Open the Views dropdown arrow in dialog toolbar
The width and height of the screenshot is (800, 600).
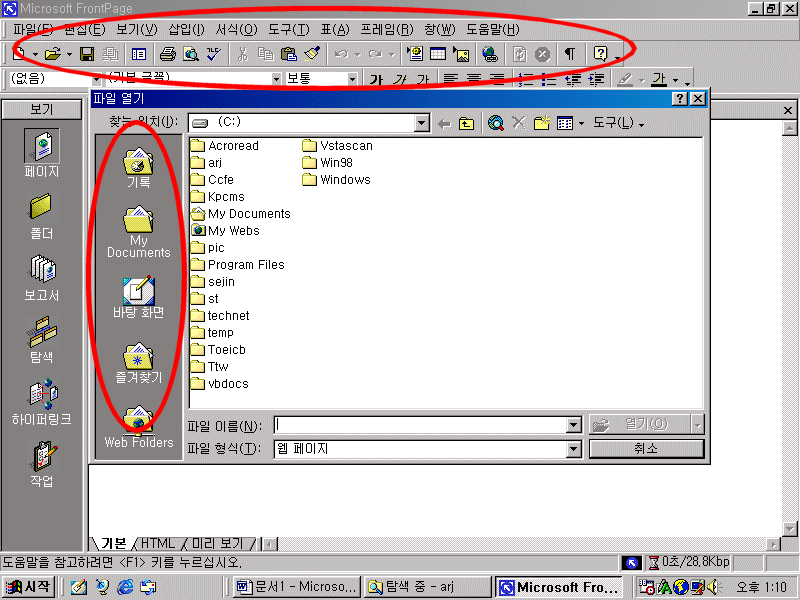click(581, 123)
